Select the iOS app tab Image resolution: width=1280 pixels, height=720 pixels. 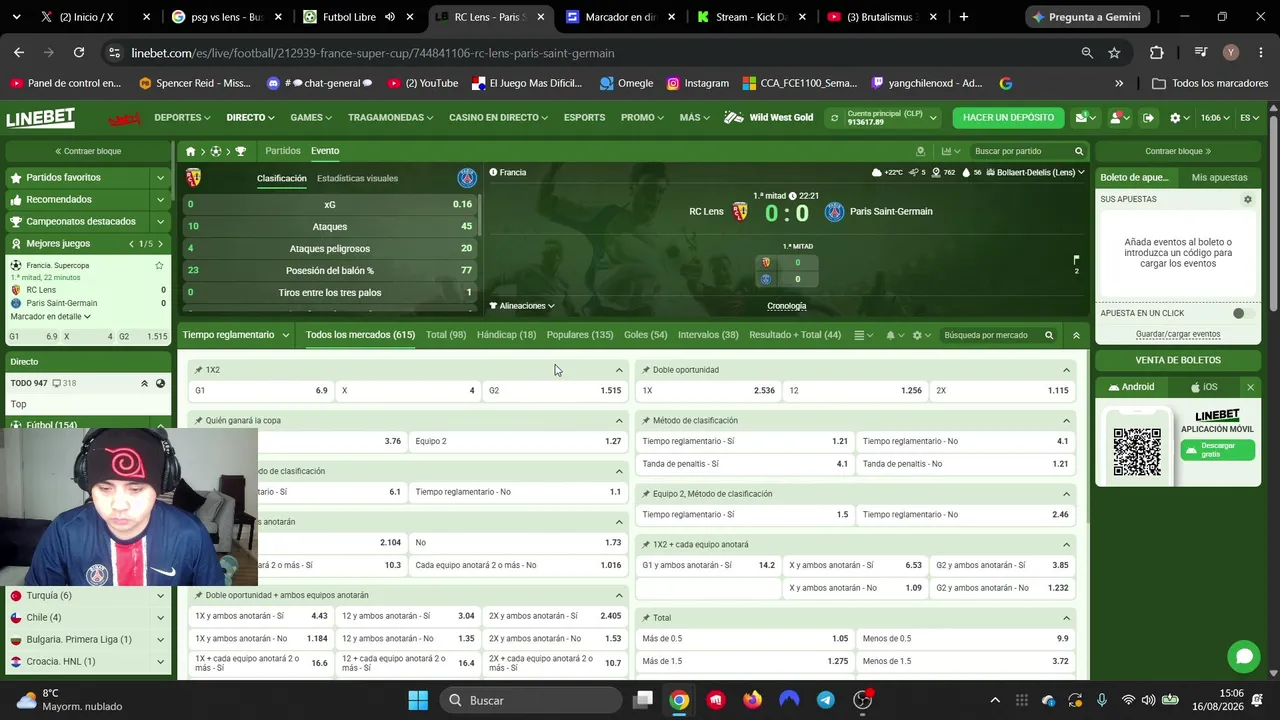pos(1203,387)
